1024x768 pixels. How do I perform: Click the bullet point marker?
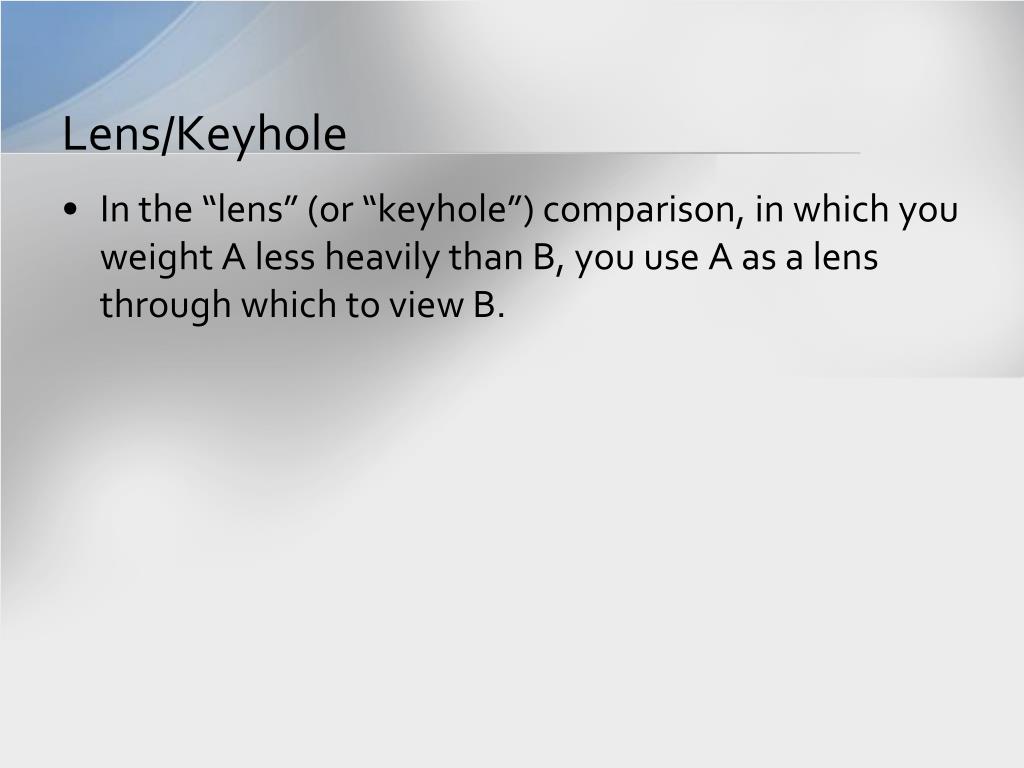point(71,210)
